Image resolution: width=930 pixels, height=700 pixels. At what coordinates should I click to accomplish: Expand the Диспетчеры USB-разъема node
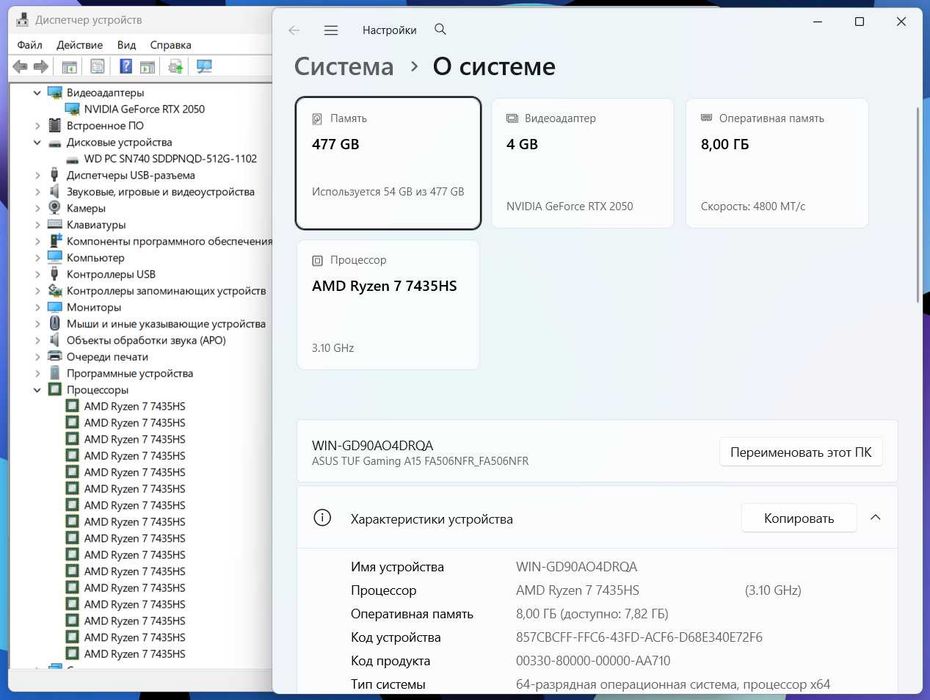point(37,175)
